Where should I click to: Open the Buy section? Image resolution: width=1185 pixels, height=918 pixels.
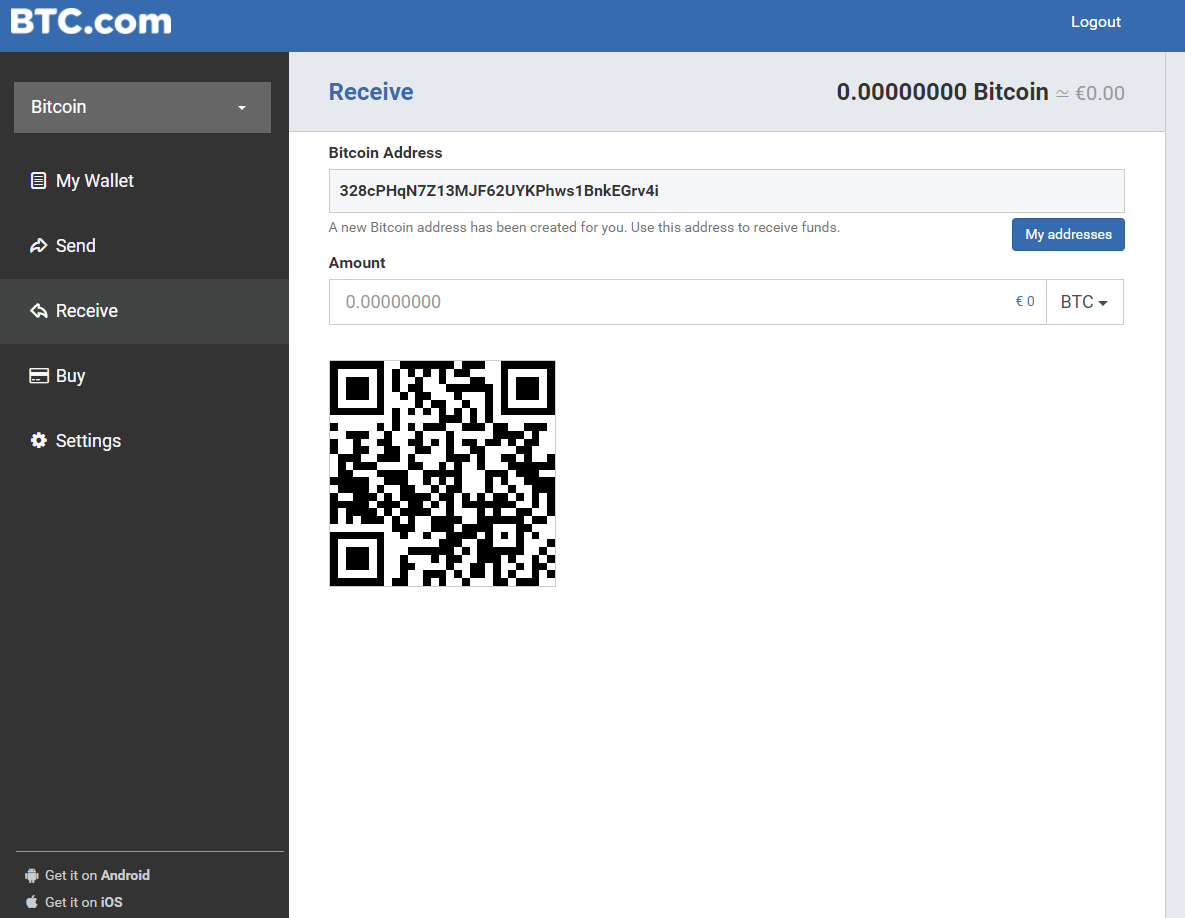pos(144,376)
